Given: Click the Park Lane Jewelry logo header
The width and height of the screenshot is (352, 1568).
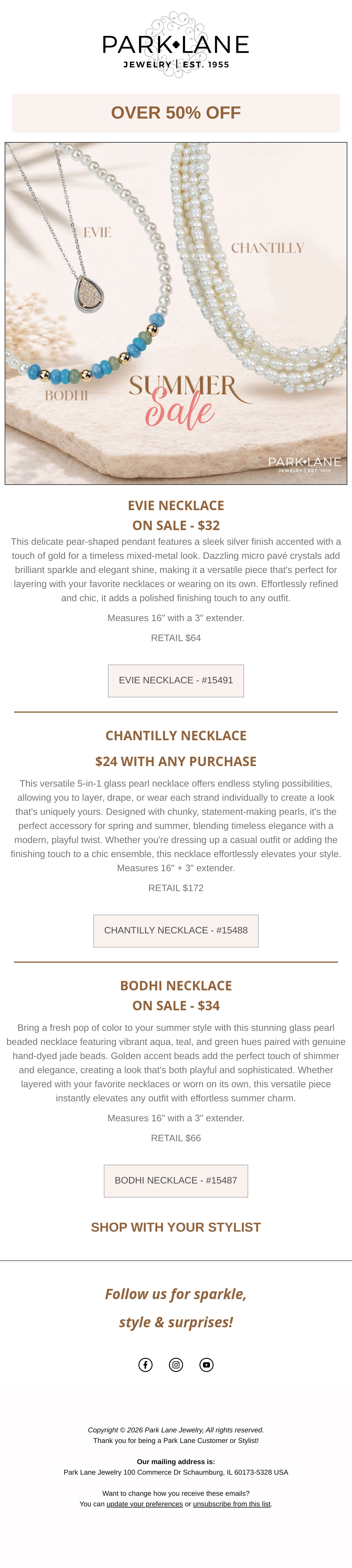Looking at the screenshot, I should click(176, 44).
